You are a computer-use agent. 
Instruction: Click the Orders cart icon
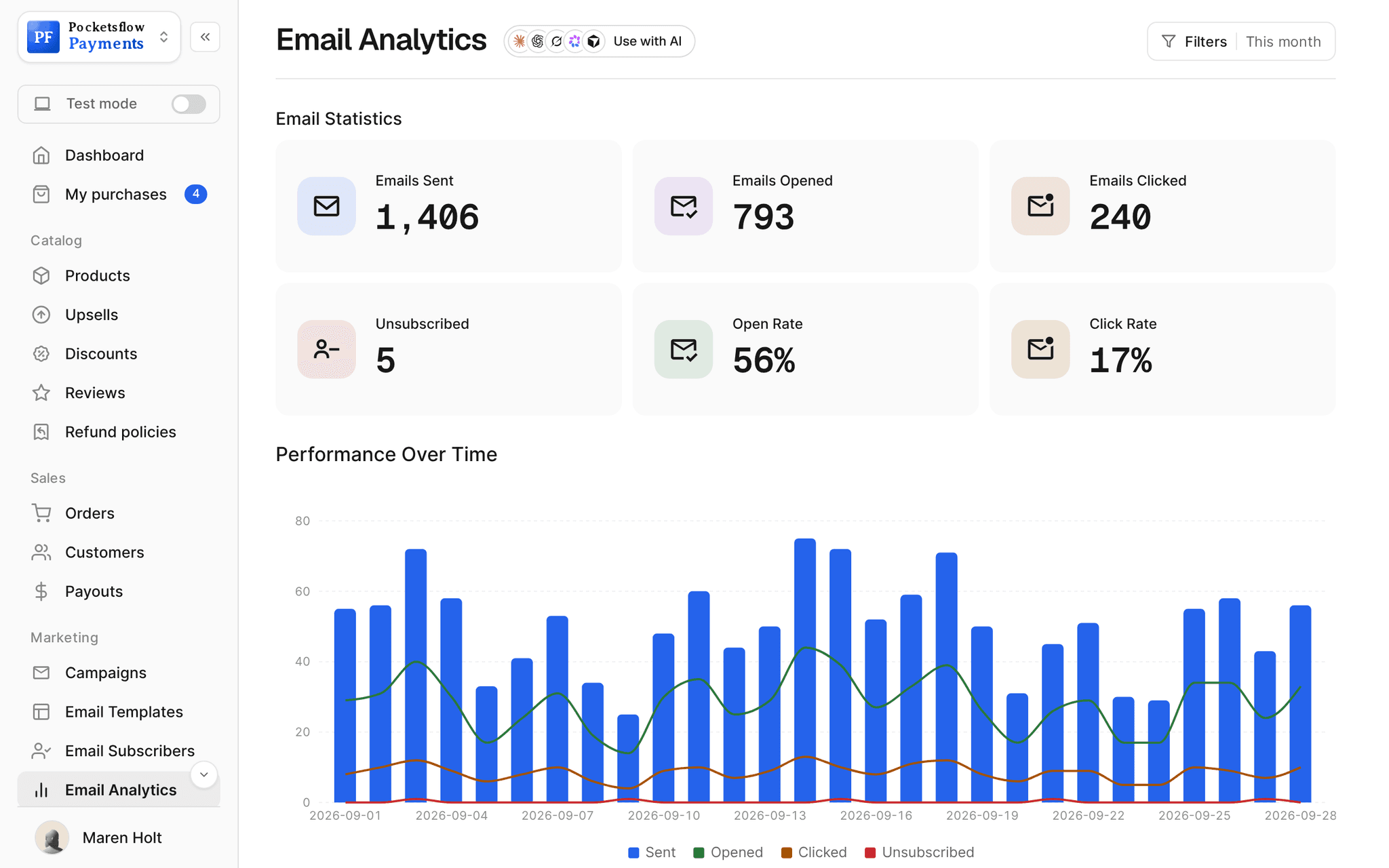(x=41, y=513)
